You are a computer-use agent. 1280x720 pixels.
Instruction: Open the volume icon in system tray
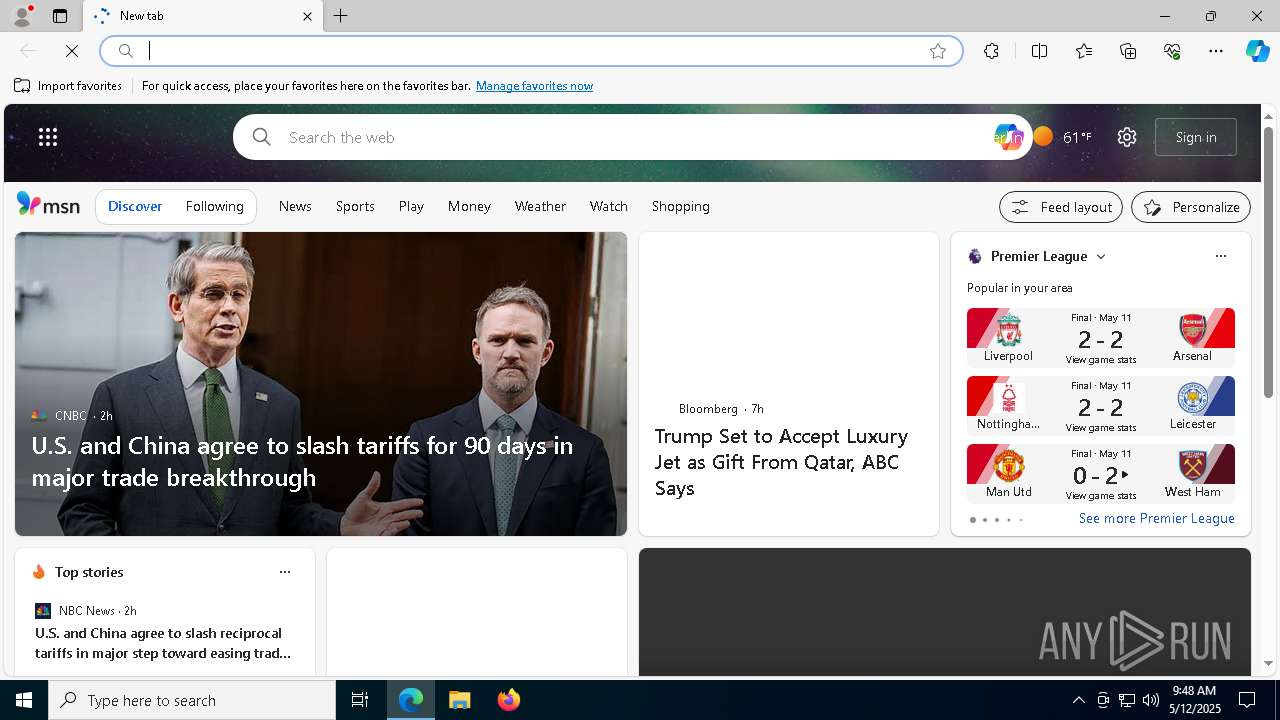coord(1151,700)
